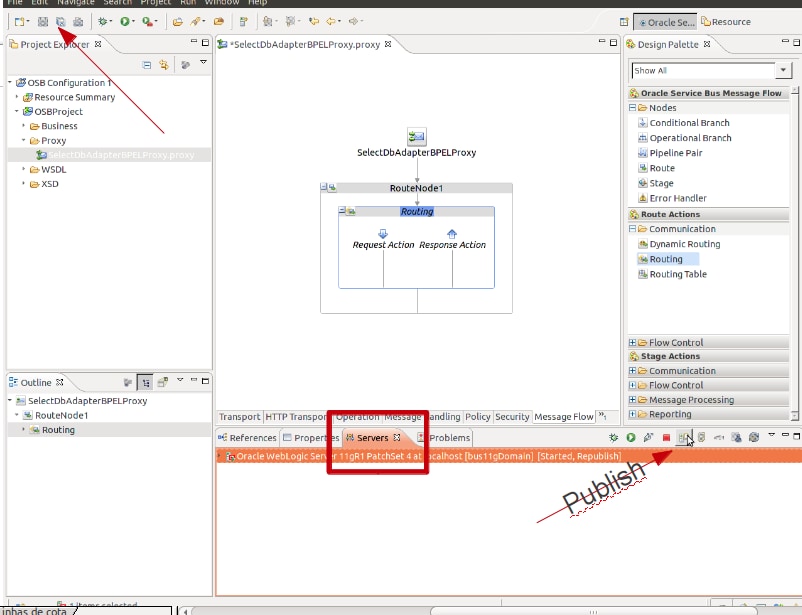The width and height of the screenshot is (802, 615).
Task: Click the green Run icon in main toolbar
Action: pyautogui.click(x=124, y=21)
